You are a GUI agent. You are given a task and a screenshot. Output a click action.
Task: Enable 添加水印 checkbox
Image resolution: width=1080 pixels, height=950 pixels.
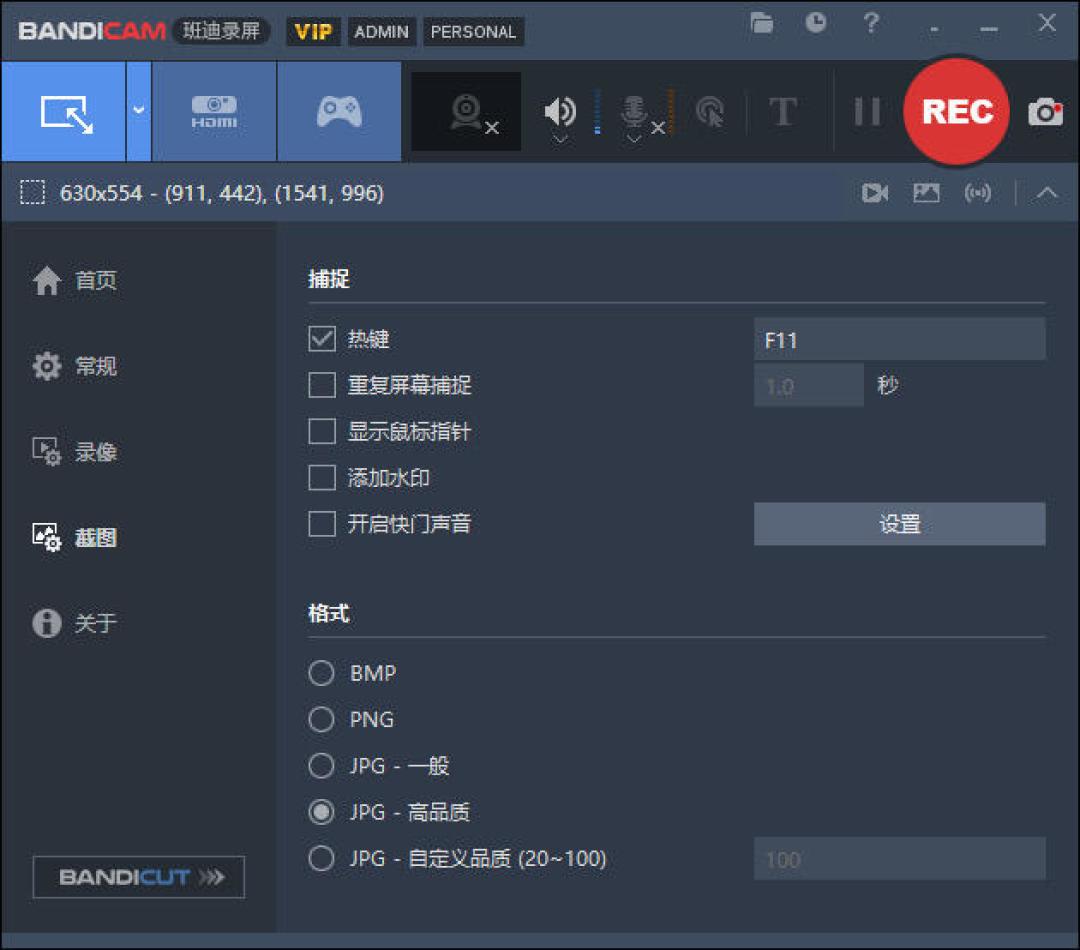322,477
